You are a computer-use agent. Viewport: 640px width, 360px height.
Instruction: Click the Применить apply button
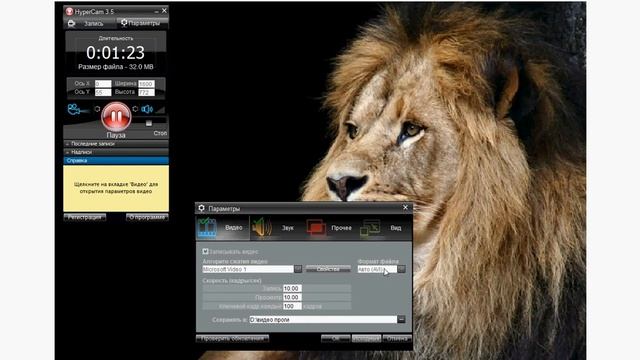tap(366, 339)
